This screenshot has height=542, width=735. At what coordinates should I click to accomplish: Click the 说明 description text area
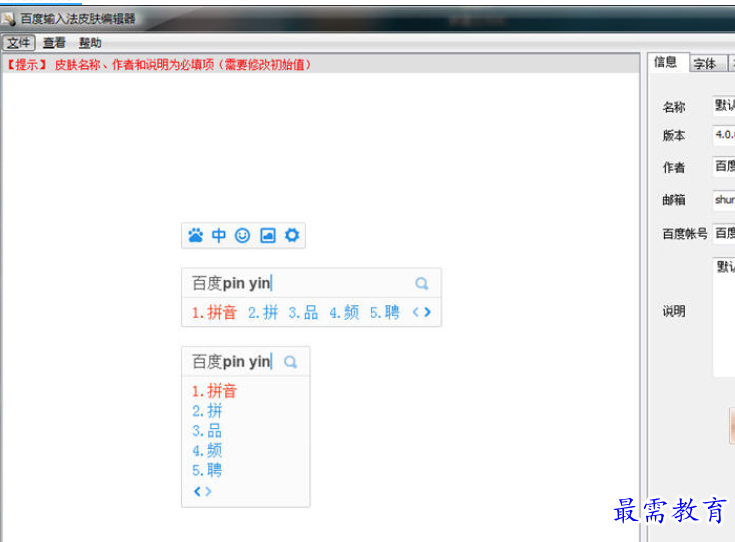point(724,317)
